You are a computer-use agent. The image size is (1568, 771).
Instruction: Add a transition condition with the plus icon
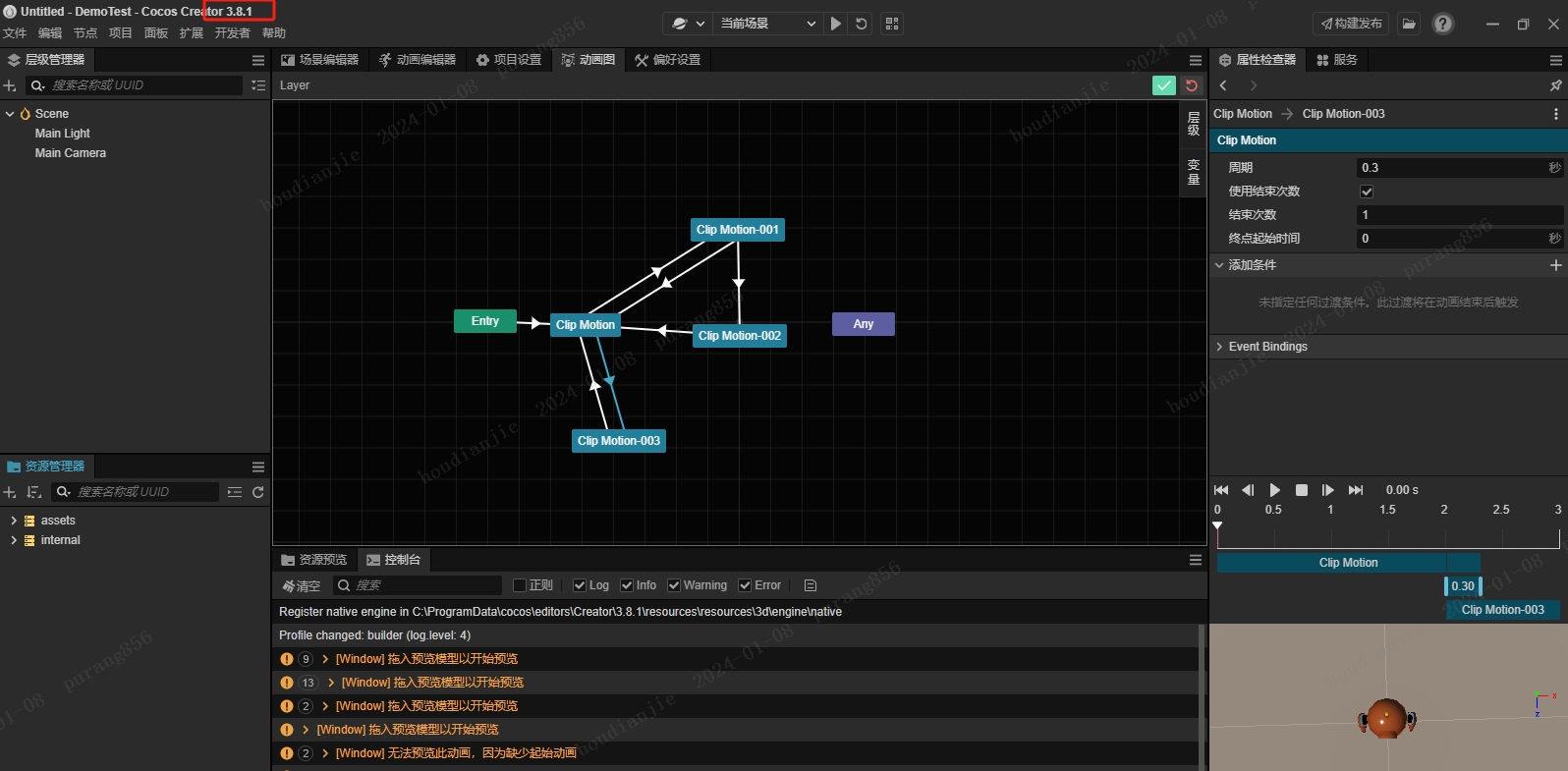[1556, 265]
